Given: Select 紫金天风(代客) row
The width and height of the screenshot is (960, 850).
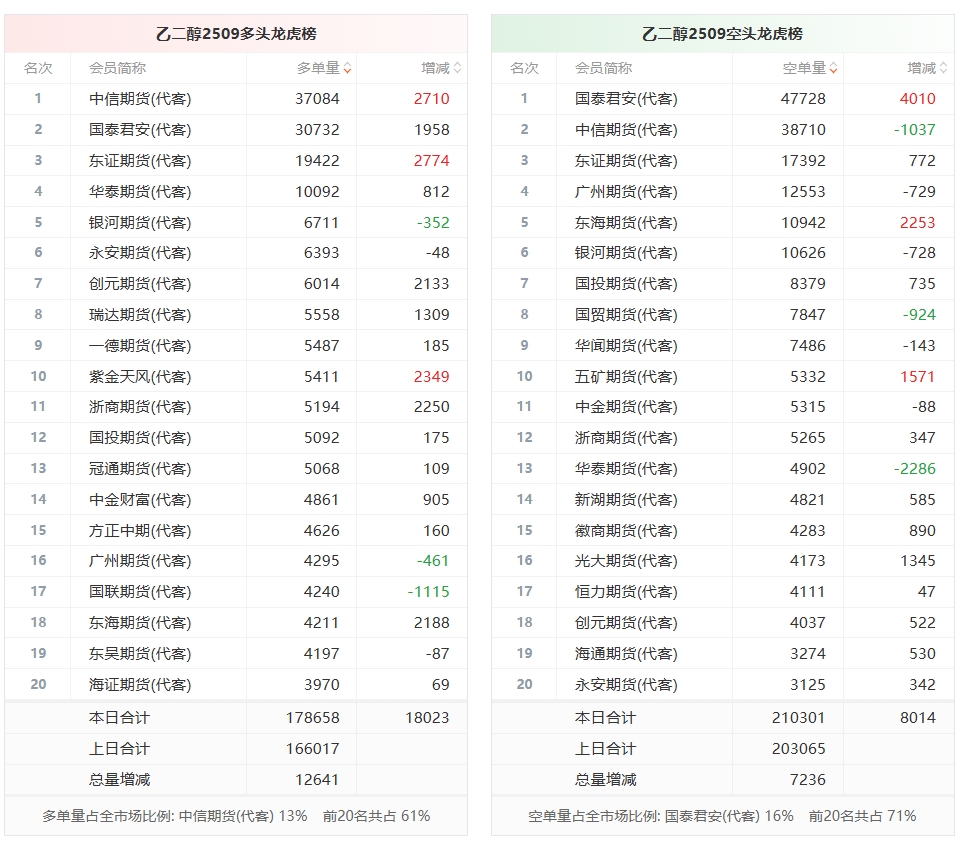Looking at the screenshot, I should (236, 376).
